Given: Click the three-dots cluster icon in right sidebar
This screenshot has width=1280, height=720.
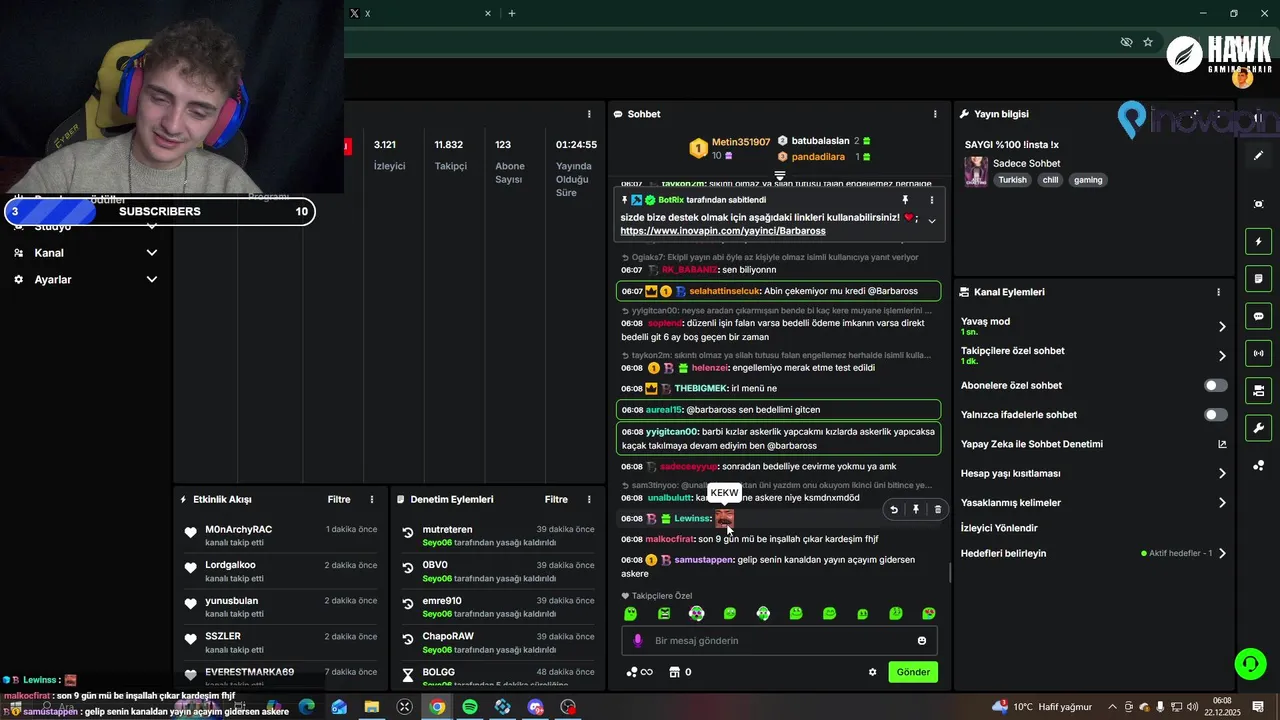Looking at the screenshot, I should (1259, 465).
